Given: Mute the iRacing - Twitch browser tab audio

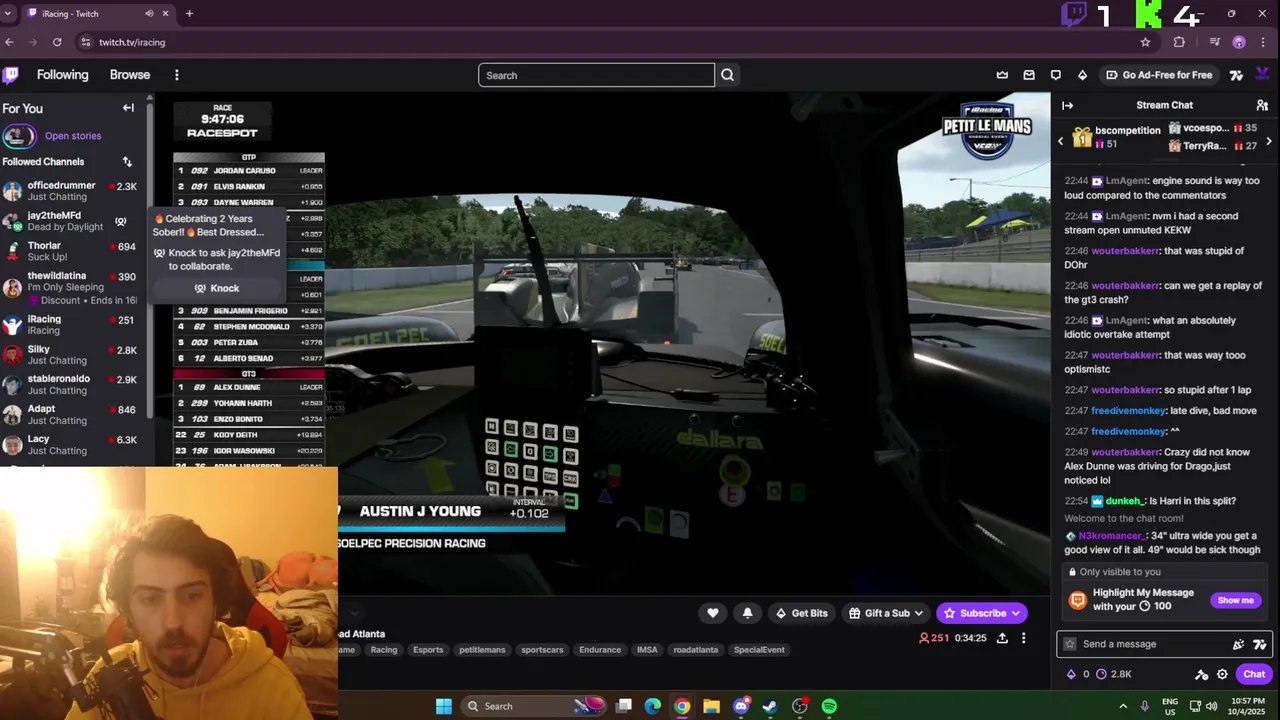Looking at the screenshot, I should (149, 14).
